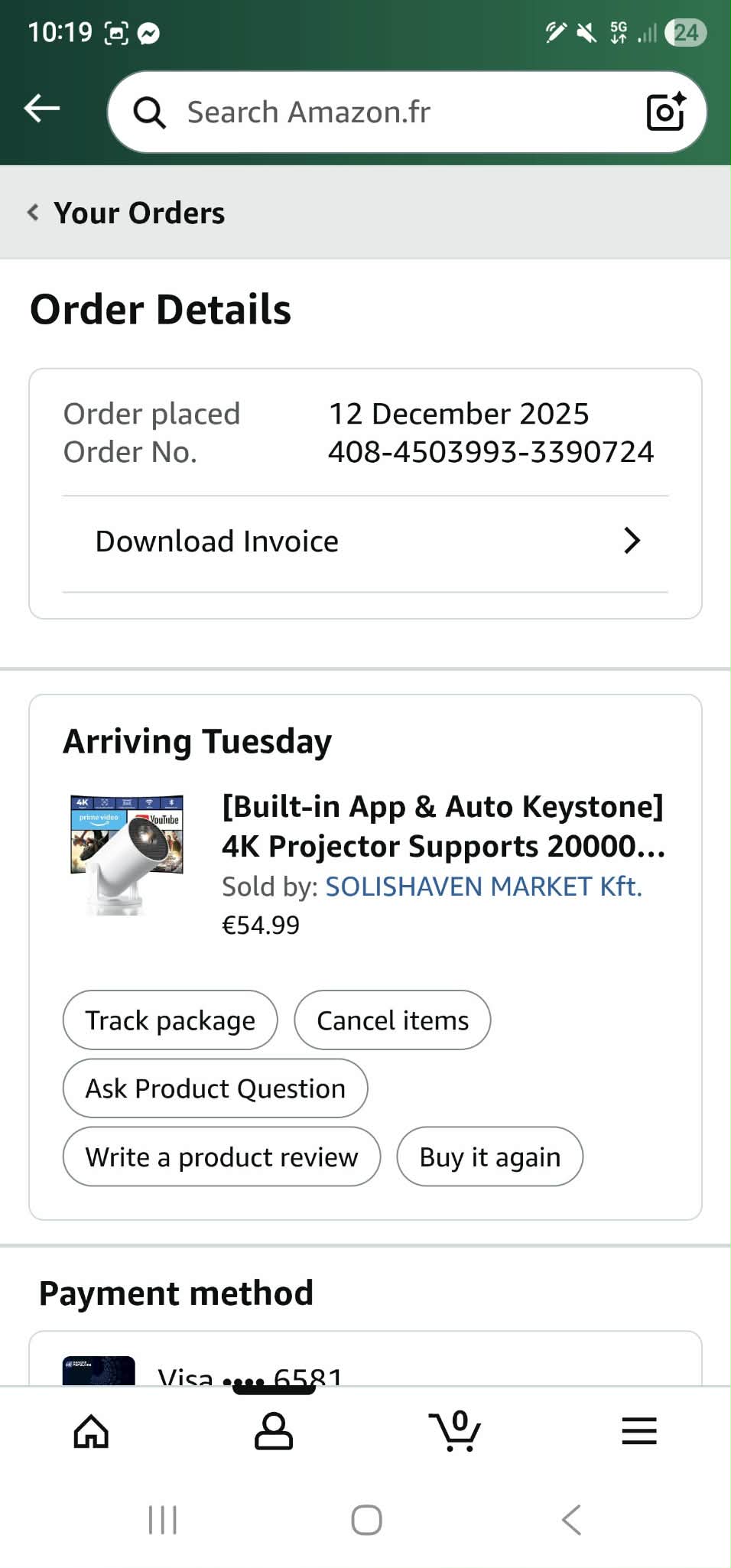Viewport: 731px width, 1568px height.
Task: Open camera lens search icon
Action: pyautogui.click(x=665, y=112)
